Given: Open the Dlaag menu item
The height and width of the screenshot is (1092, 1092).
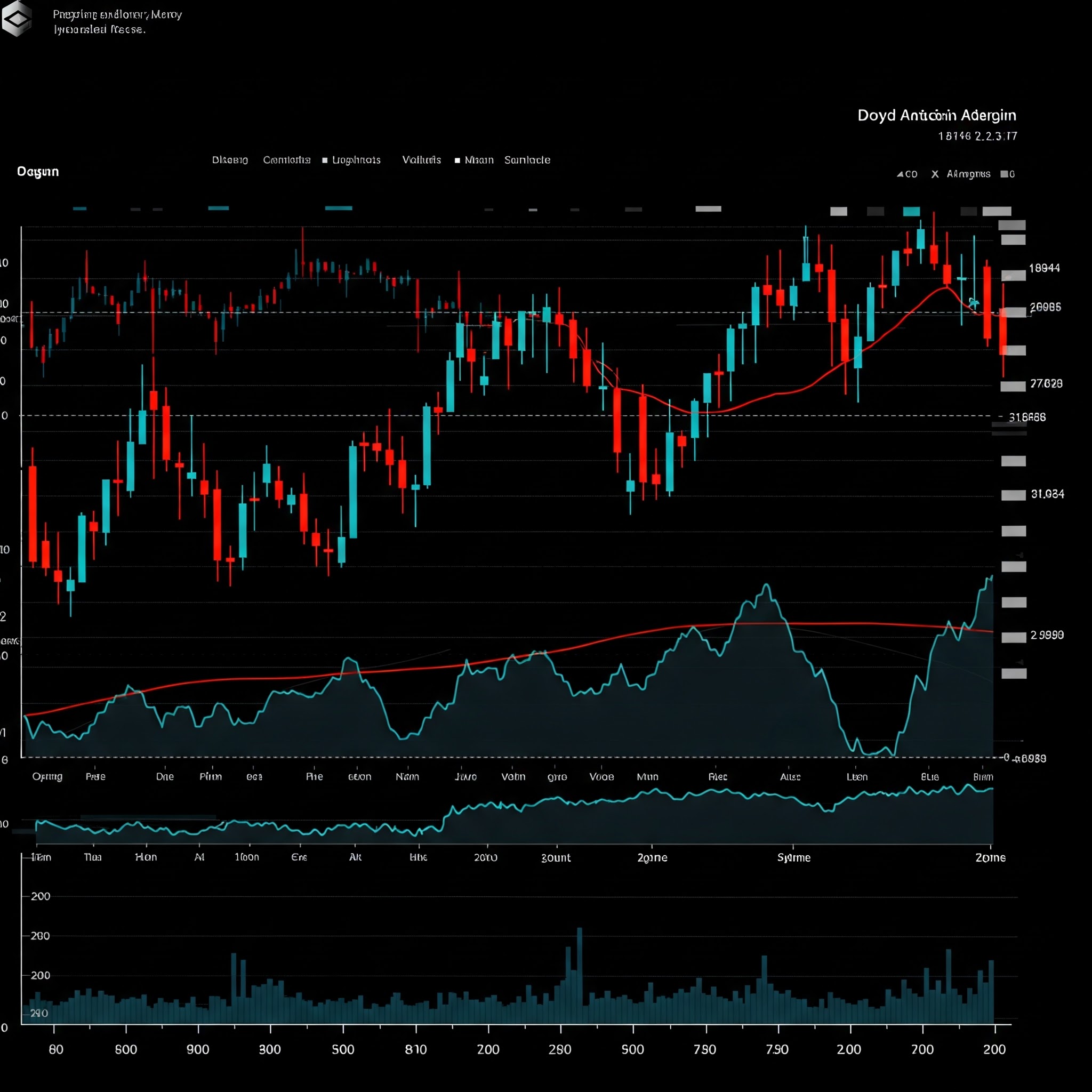Looking at the screenshot, I should point(230,160).
